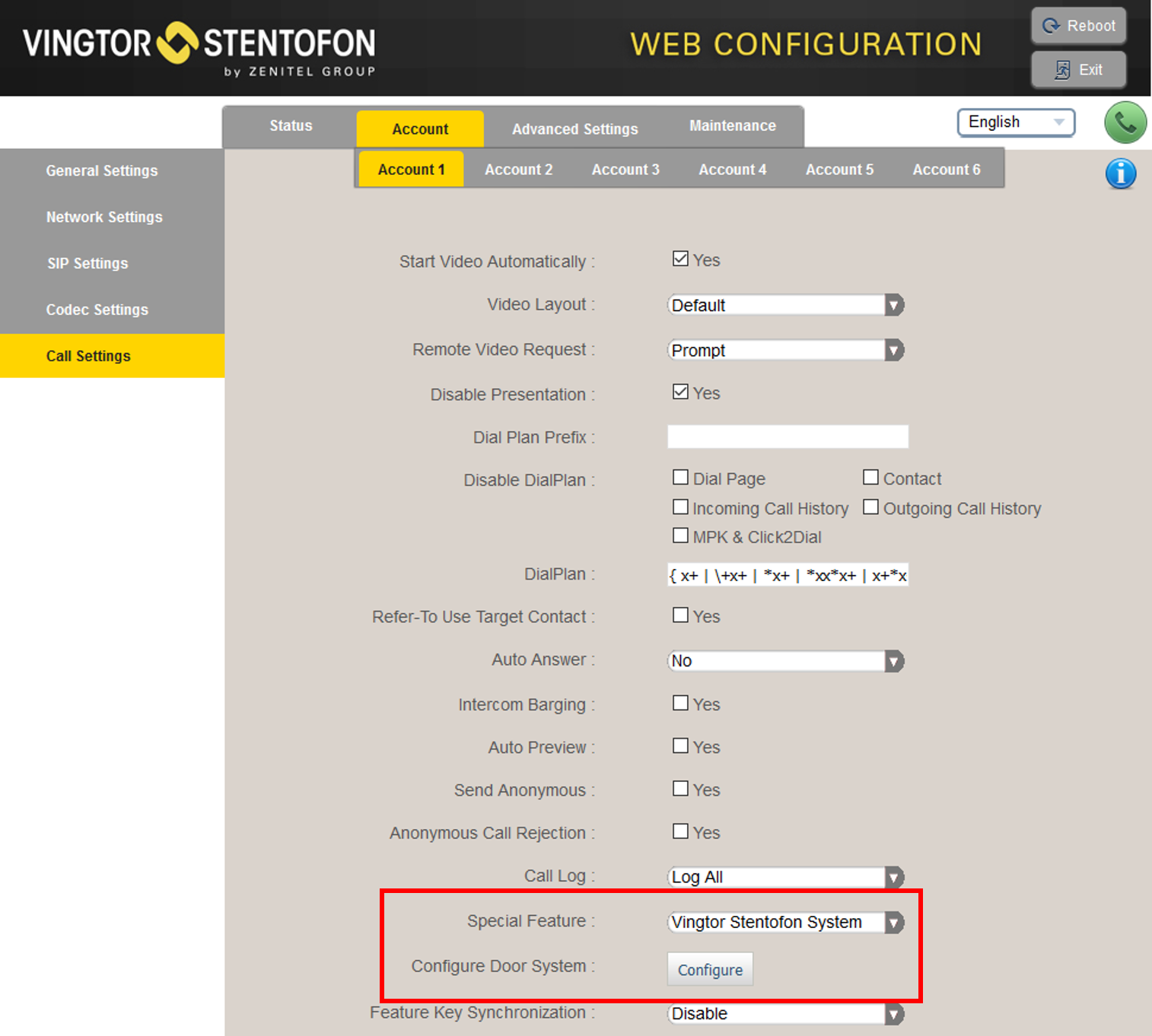This screenshot has height=1036, width=1152.
Task: Switch to the Advanced Settings tab
Action: pyautogui.click(x=574, y=129)
